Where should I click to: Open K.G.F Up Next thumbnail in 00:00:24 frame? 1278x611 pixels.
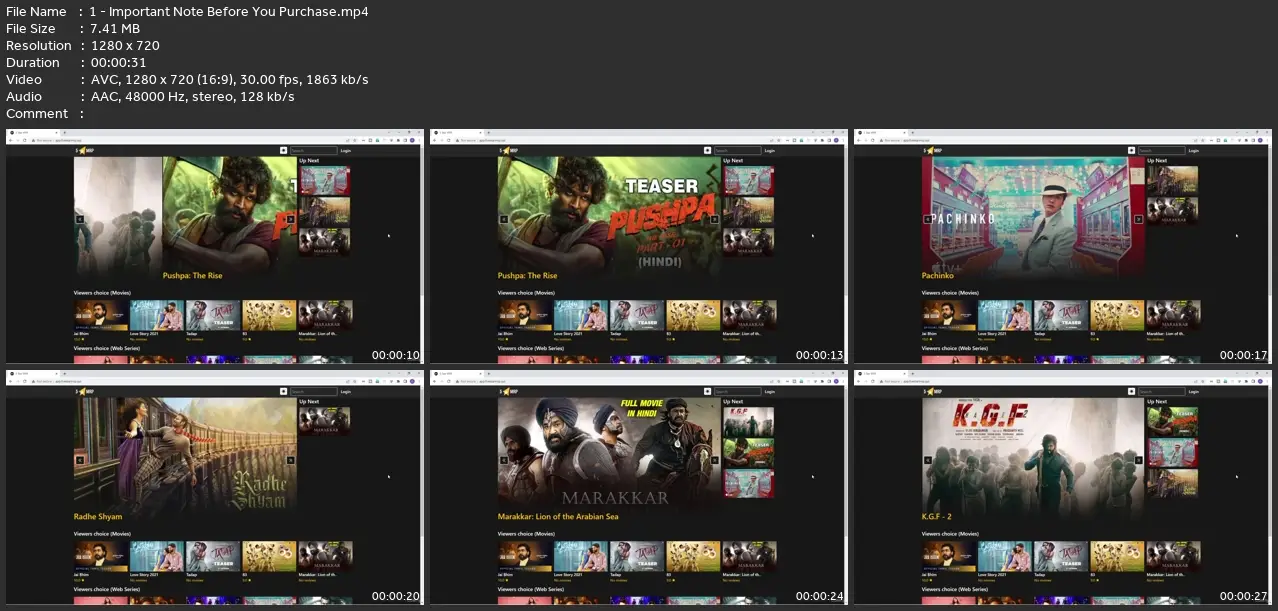click(x=749, y=421)
